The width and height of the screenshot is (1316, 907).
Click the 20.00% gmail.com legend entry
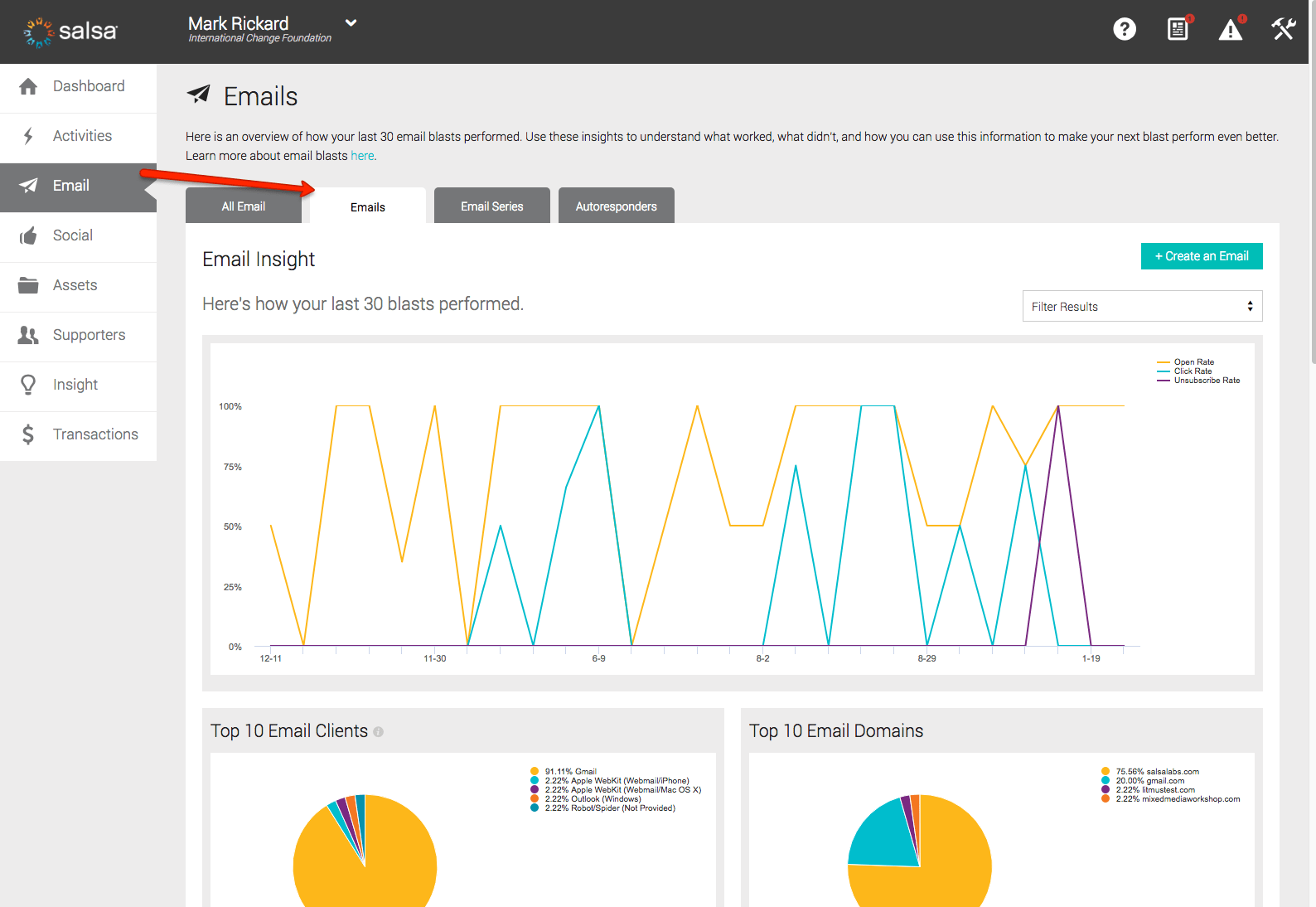[x=1143, y=781]
